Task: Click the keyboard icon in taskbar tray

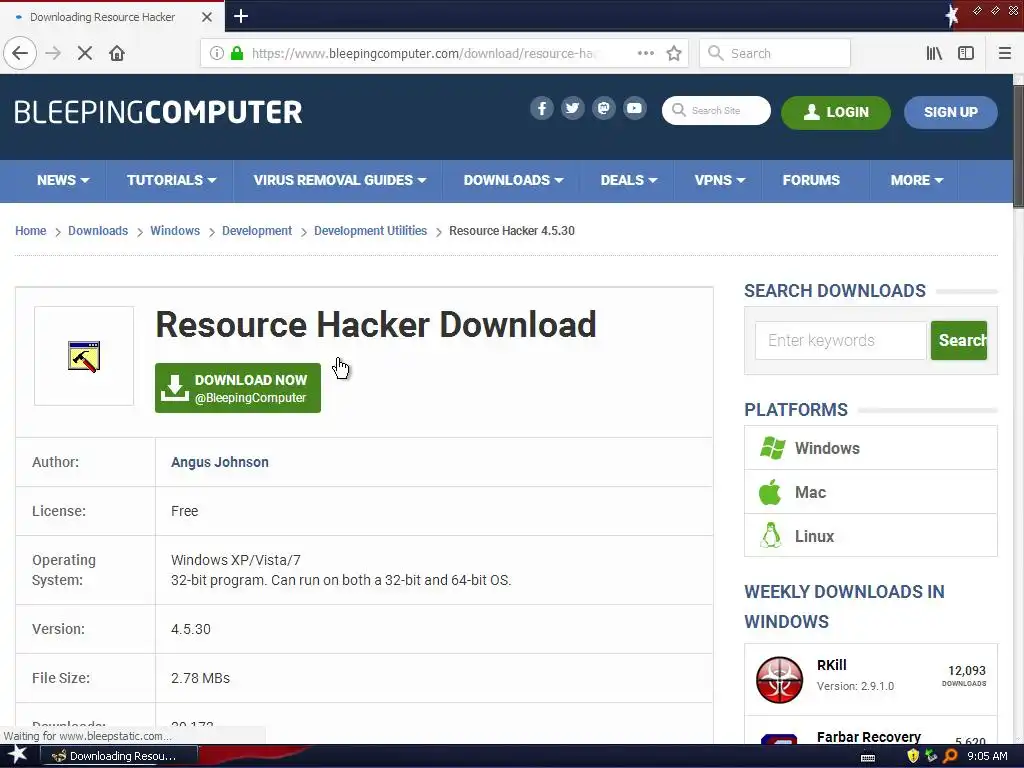Action: (x=868, y=758)
